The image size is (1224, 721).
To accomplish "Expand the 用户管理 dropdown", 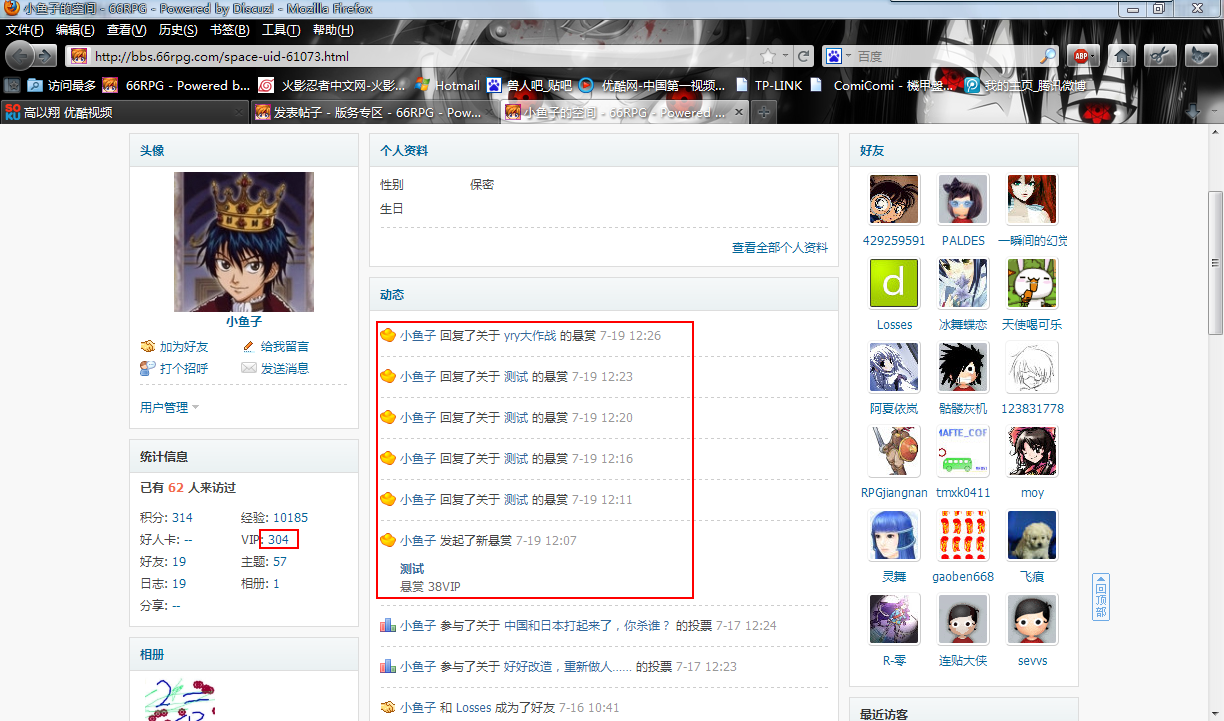I will click(169, 407).
